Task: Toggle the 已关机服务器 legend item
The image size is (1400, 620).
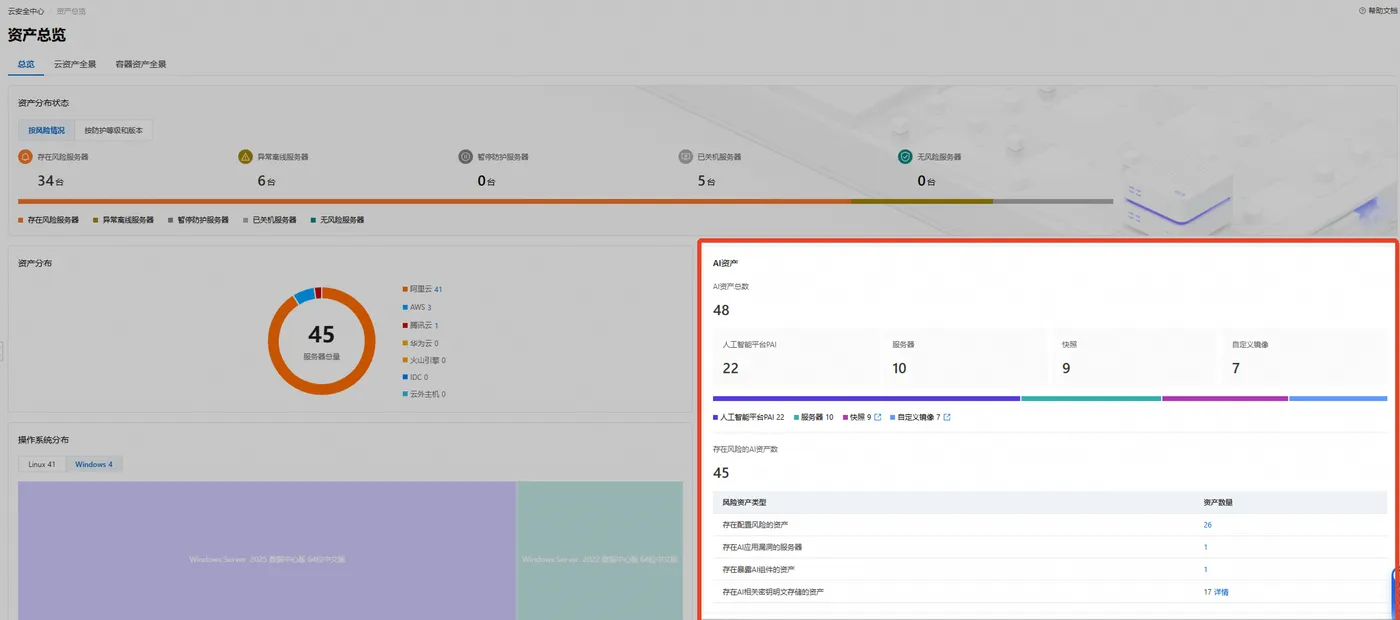Action: click(270, 219)
